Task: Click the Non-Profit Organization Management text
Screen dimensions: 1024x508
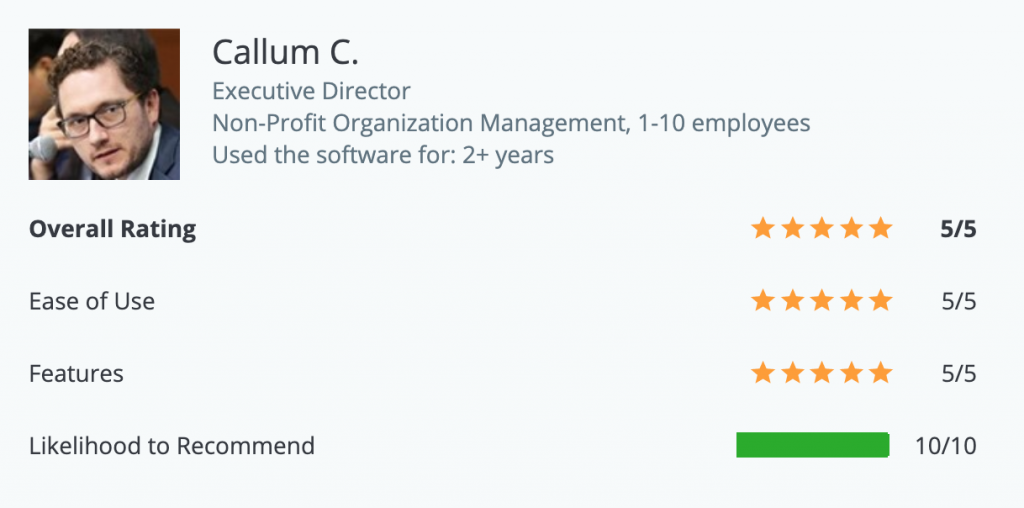Action: 420,123
